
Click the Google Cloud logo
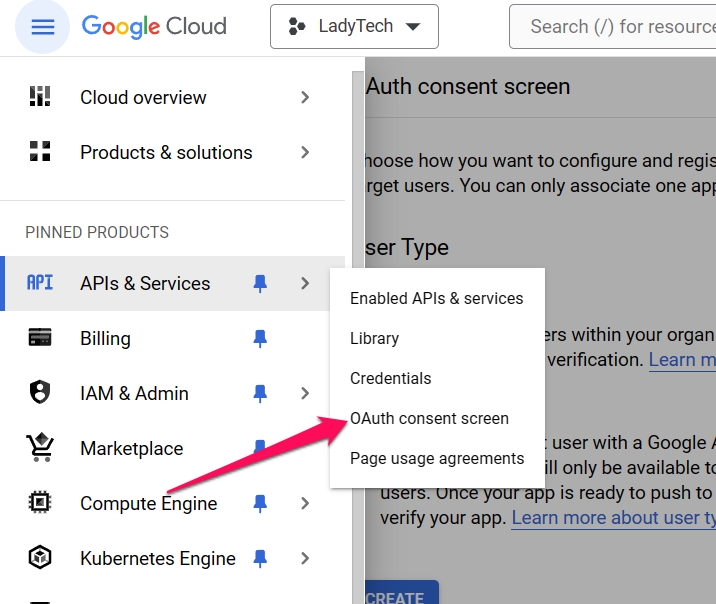[154, 26]
